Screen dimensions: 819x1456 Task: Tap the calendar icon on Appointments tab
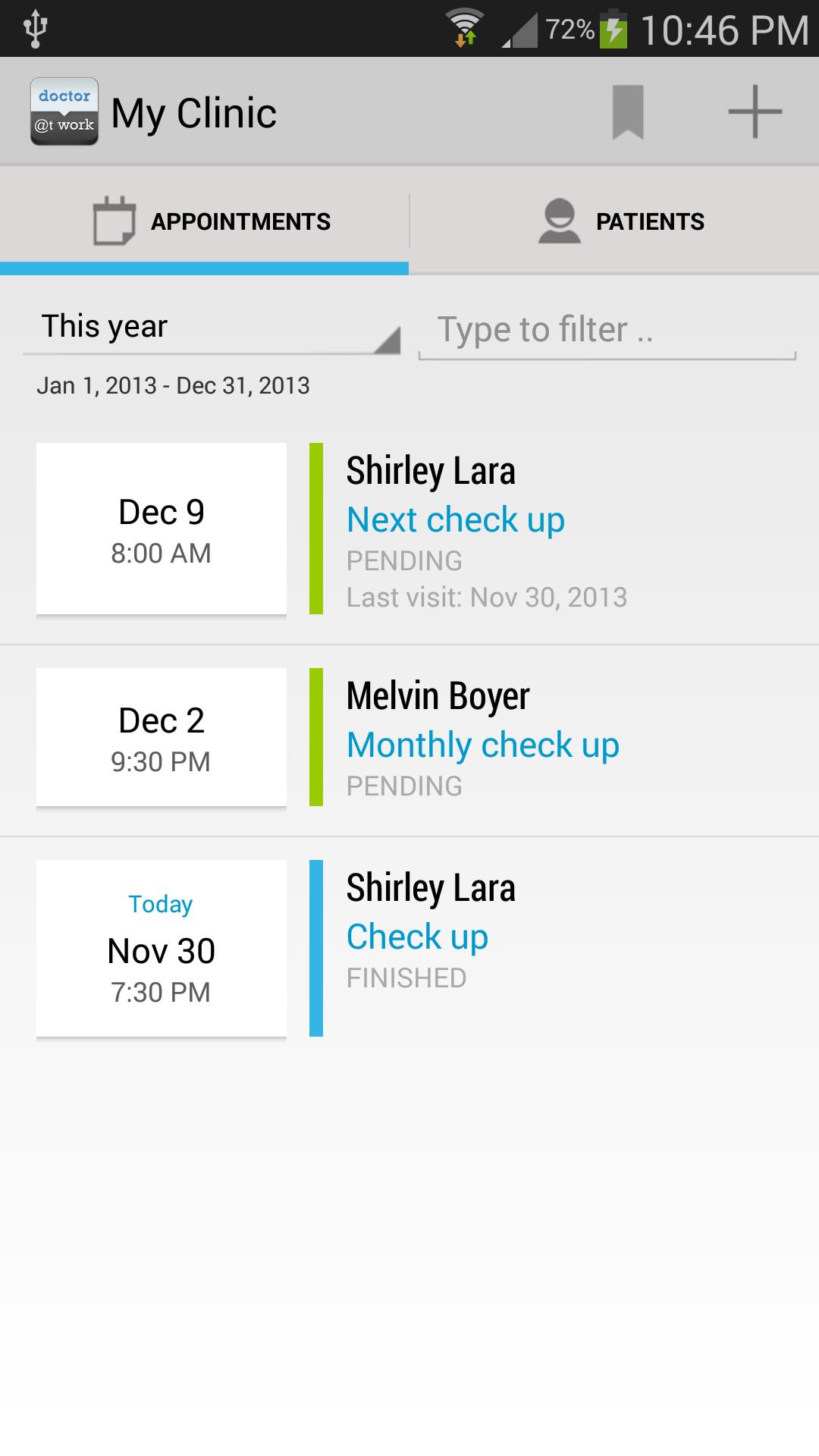(x=114, y=221)
